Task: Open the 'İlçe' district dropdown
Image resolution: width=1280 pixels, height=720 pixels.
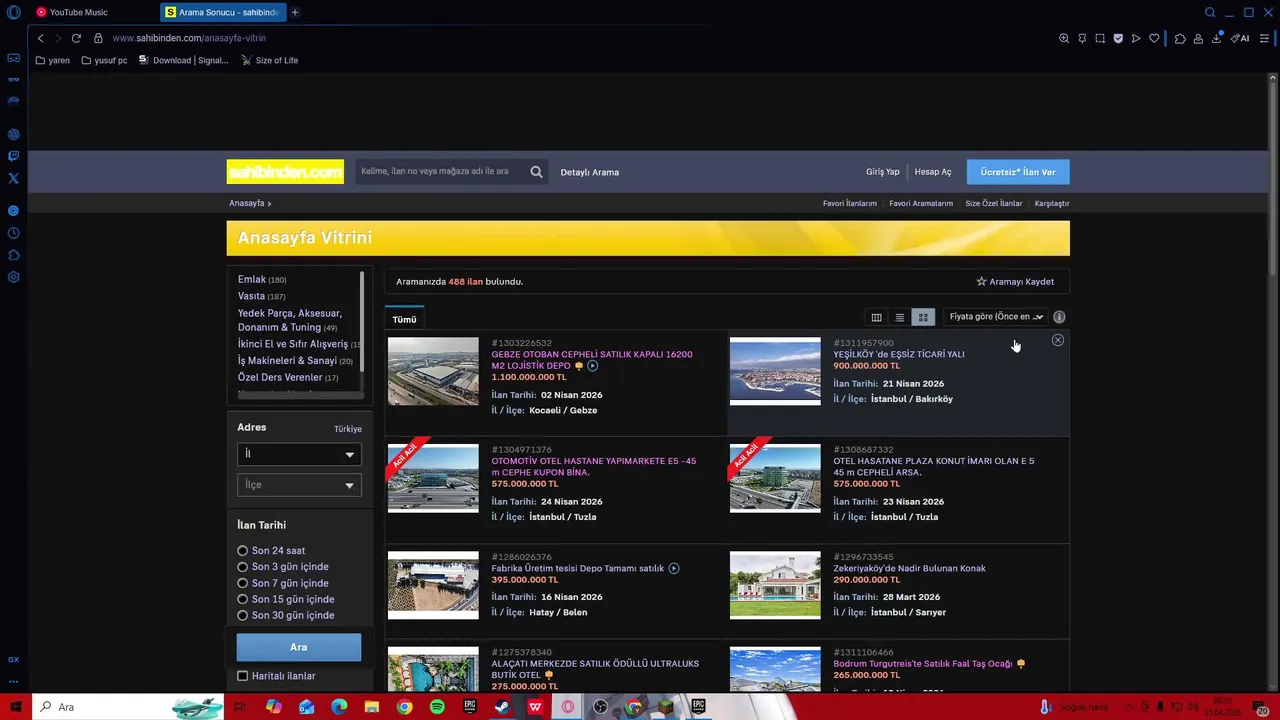Action: pos(299,485)
